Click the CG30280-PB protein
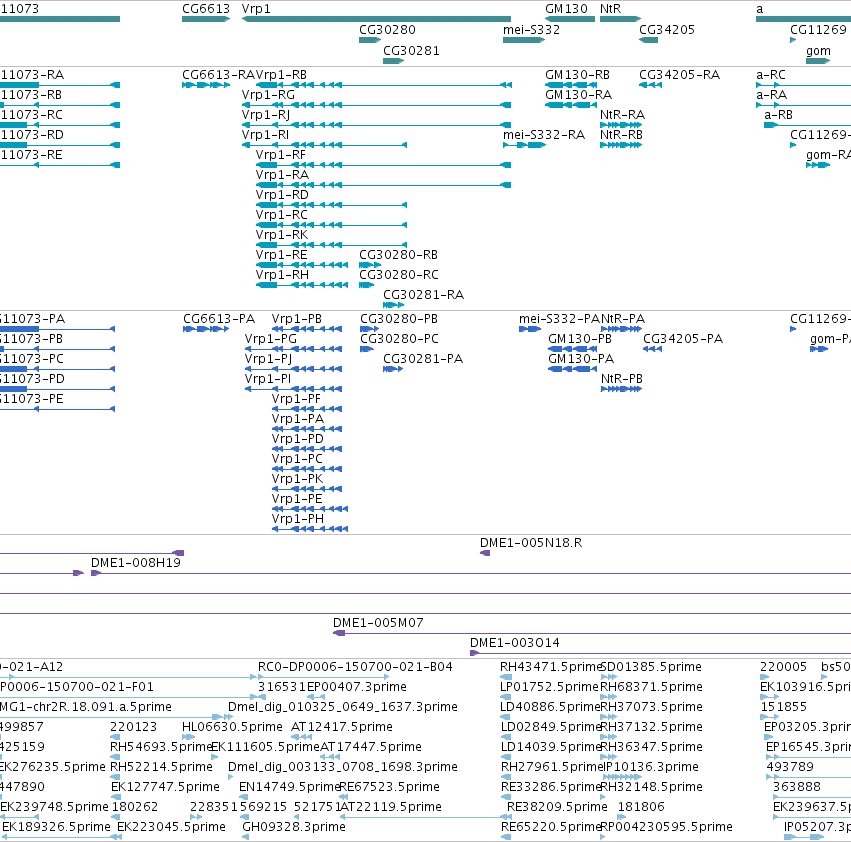The height and width of the screenshot is (842, 851). [370, 329]
